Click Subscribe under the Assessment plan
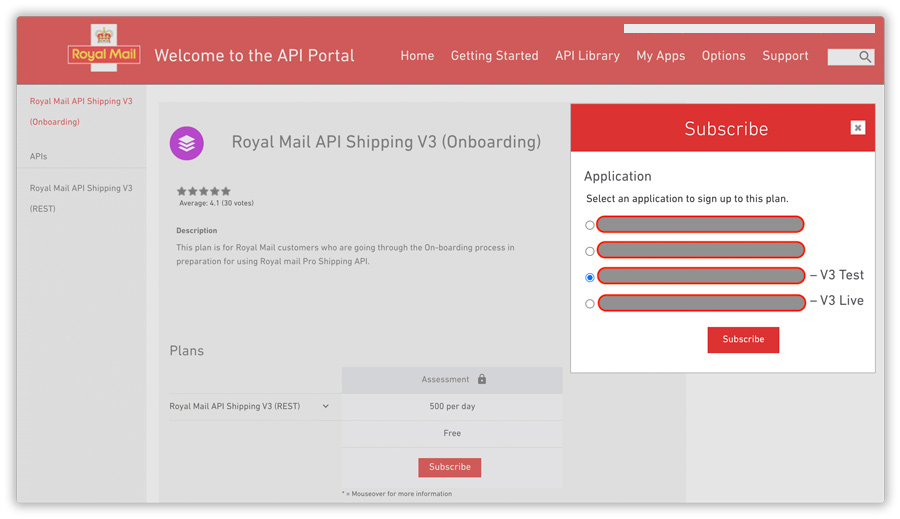This screenshot has height=519, width=900. [x=449, y=467]
